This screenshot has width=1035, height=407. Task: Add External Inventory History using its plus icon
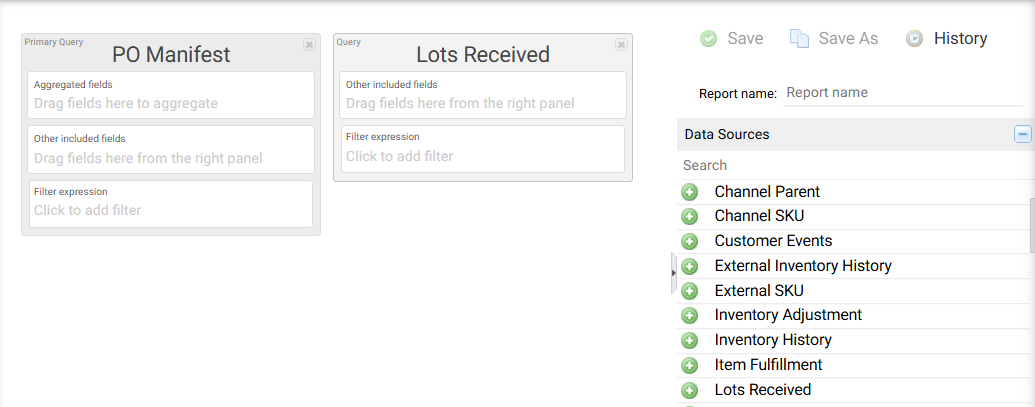(x=689, y=266)
